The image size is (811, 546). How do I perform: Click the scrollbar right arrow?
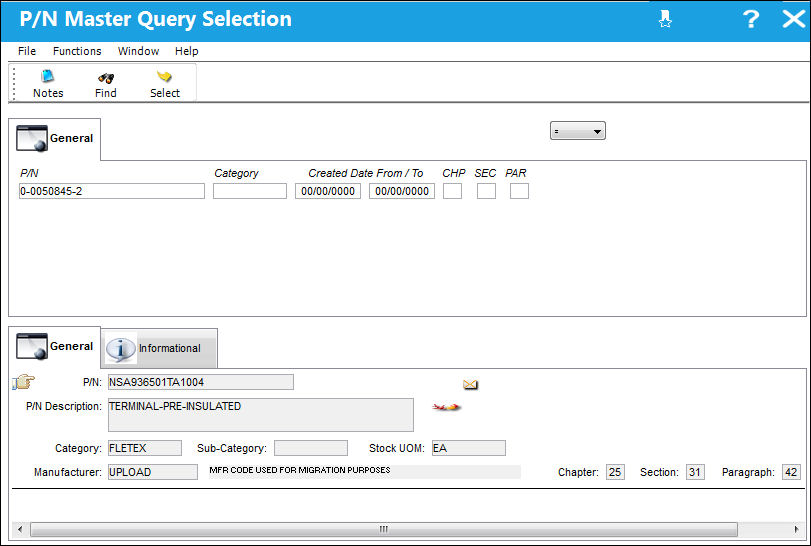[797, 529]
